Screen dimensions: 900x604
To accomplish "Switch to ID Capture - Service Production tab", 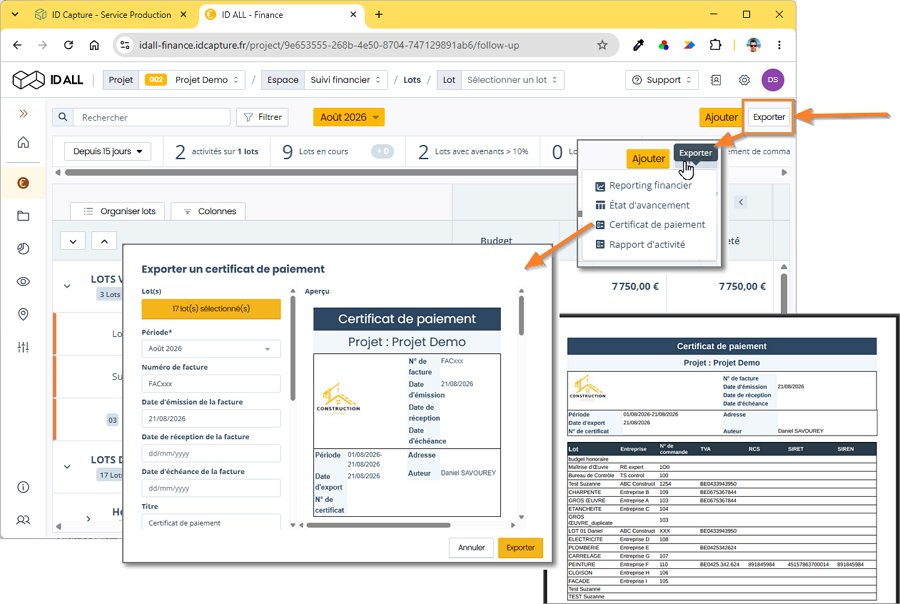I will point(111,14).
